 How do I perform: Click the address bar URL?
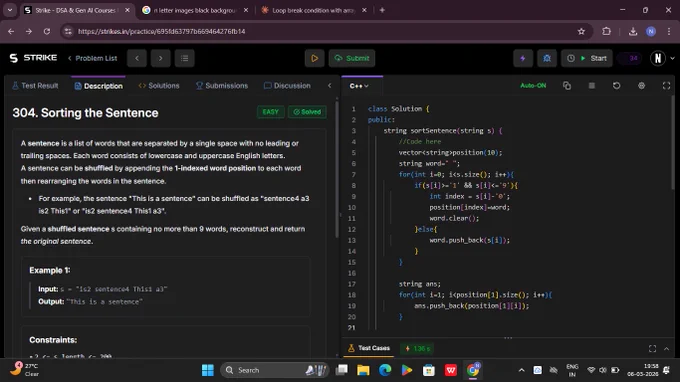(161, 31)
